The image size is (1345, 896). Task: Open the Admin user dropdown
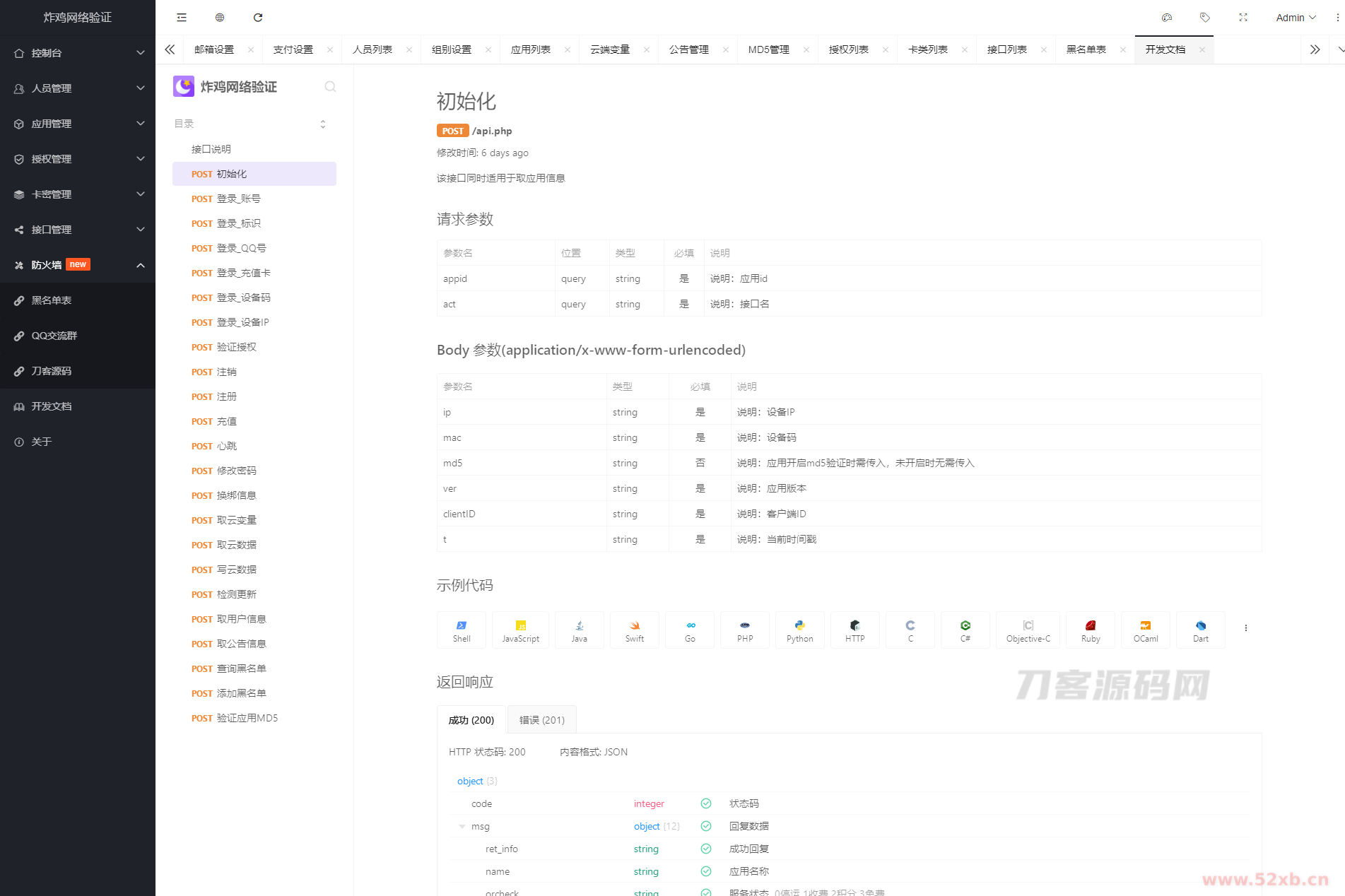coord(1296,18)
